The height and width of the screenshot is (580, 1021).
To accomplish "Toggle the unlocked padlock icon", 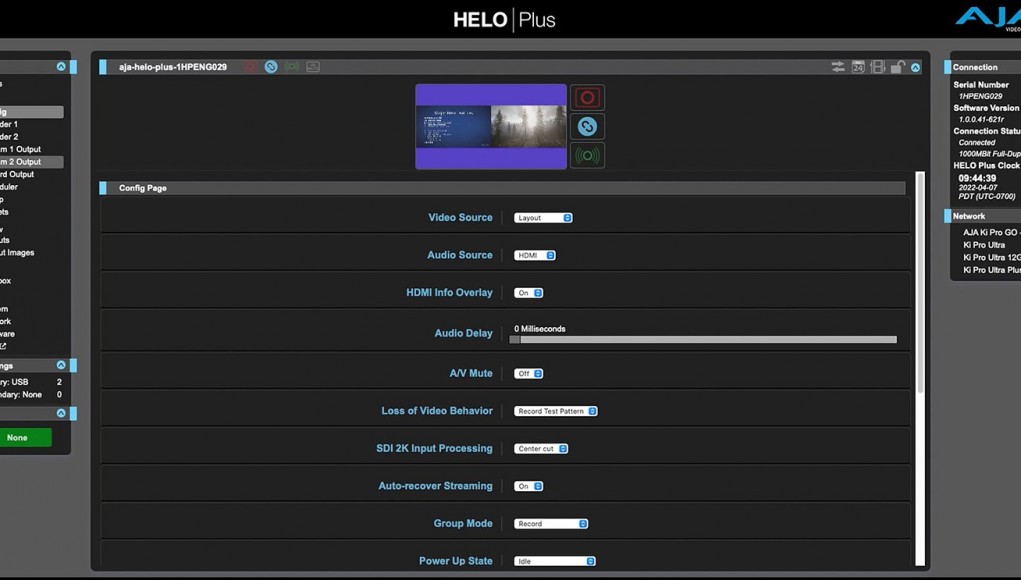I will (x=897, y=67).
